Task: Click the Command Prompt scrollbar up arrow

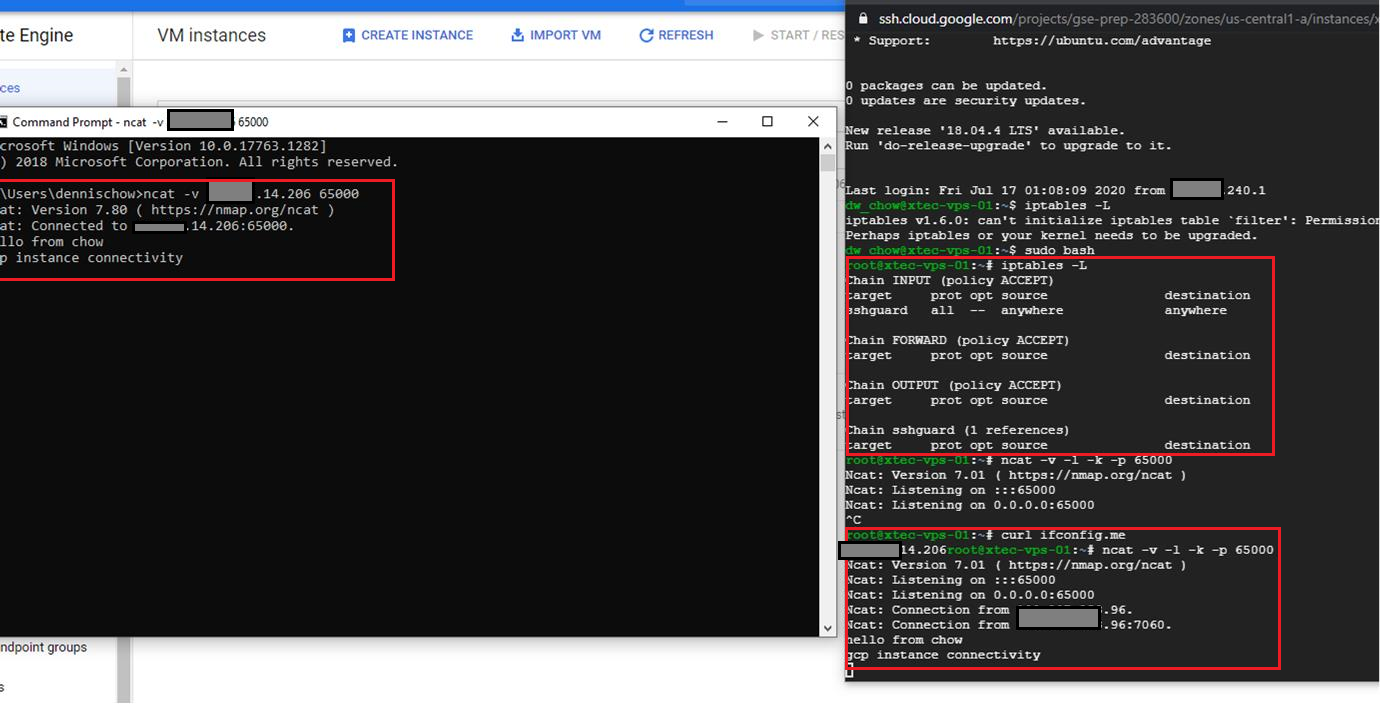Action: (x=827, y=146)
